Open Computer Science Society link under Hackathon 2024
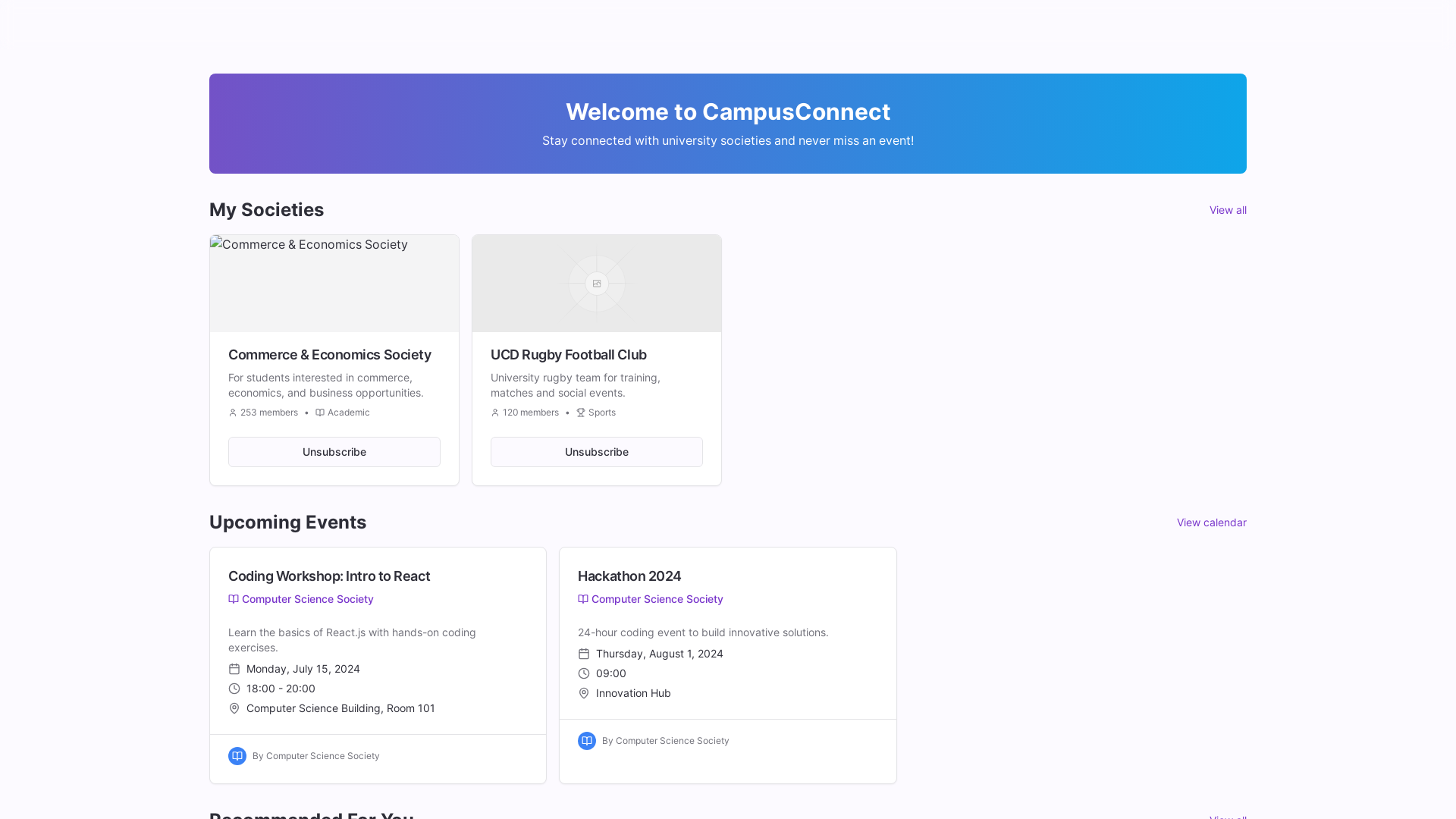The width and height of the screenshot is (1456, 819). tap(657, 599)
